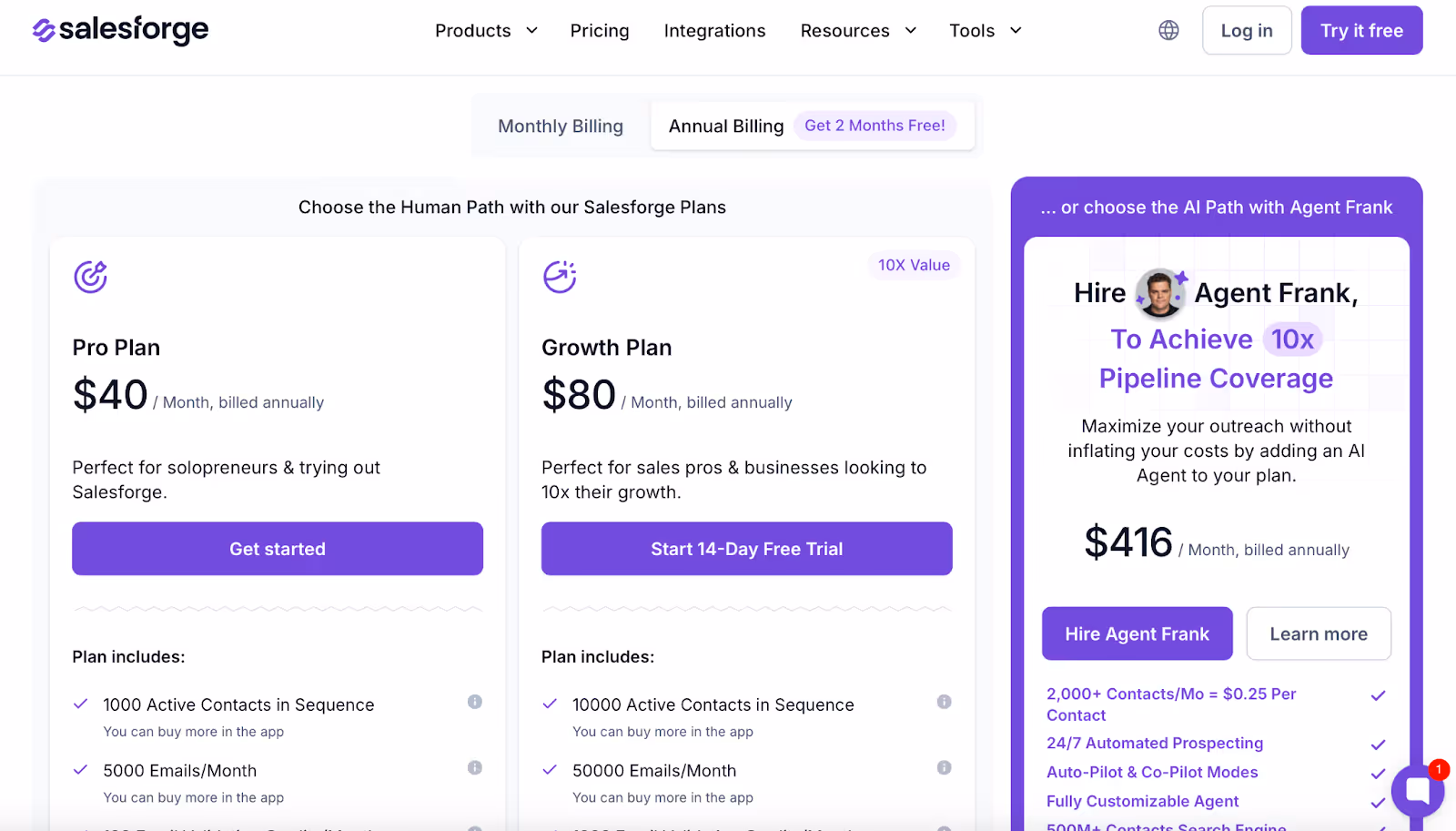Go to the Integrations page
Image resolution: width=1456 pixels, height=831 pixels.
pyautogui.click(x=714, y=31)
